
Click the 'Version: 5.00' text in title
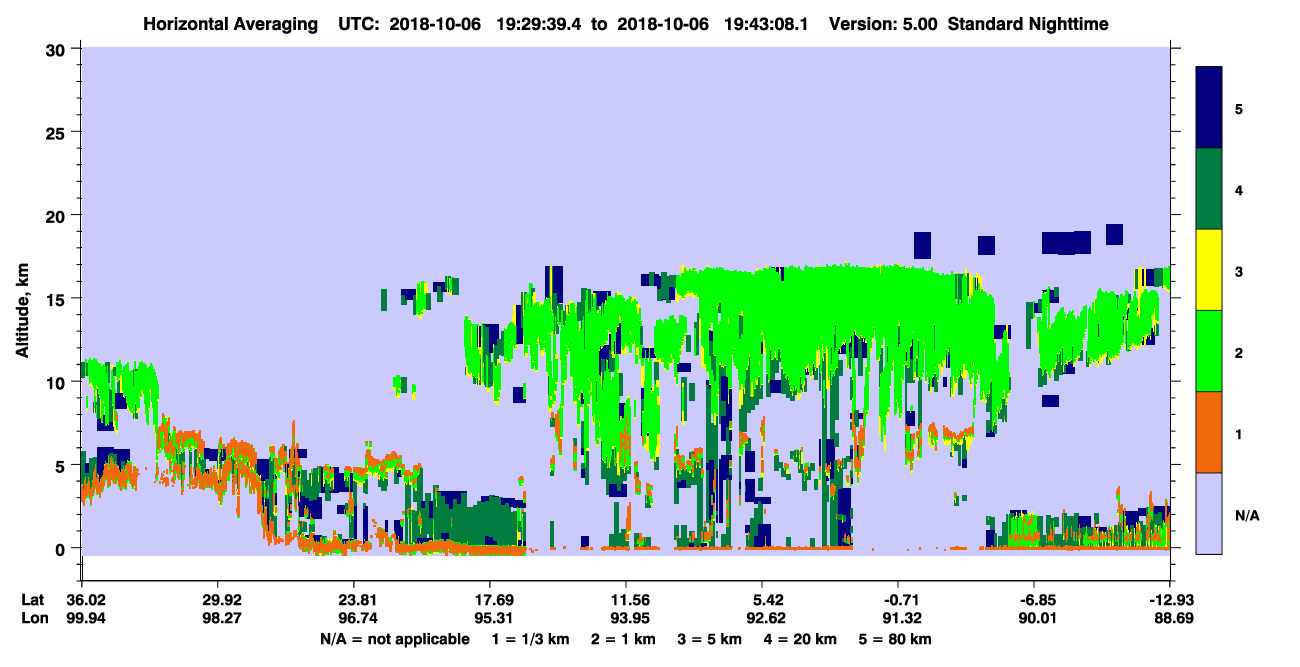883,23
